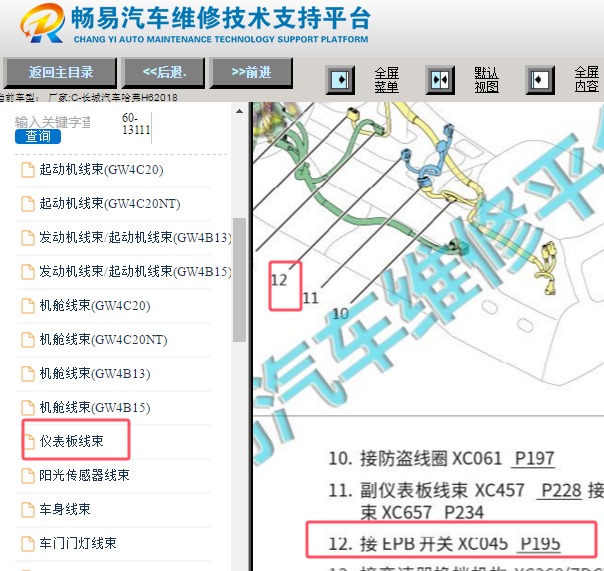Click the 全屏内容 text label
Screen dimensions: 604x571
click(587, 79)
